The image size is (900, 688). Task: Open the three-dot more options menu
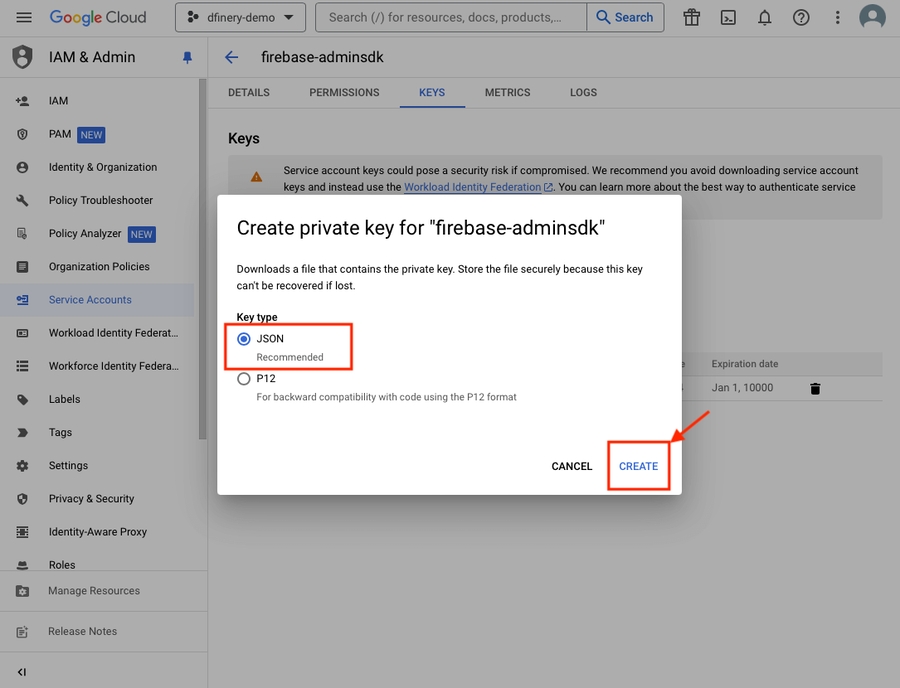pos(837,17)
